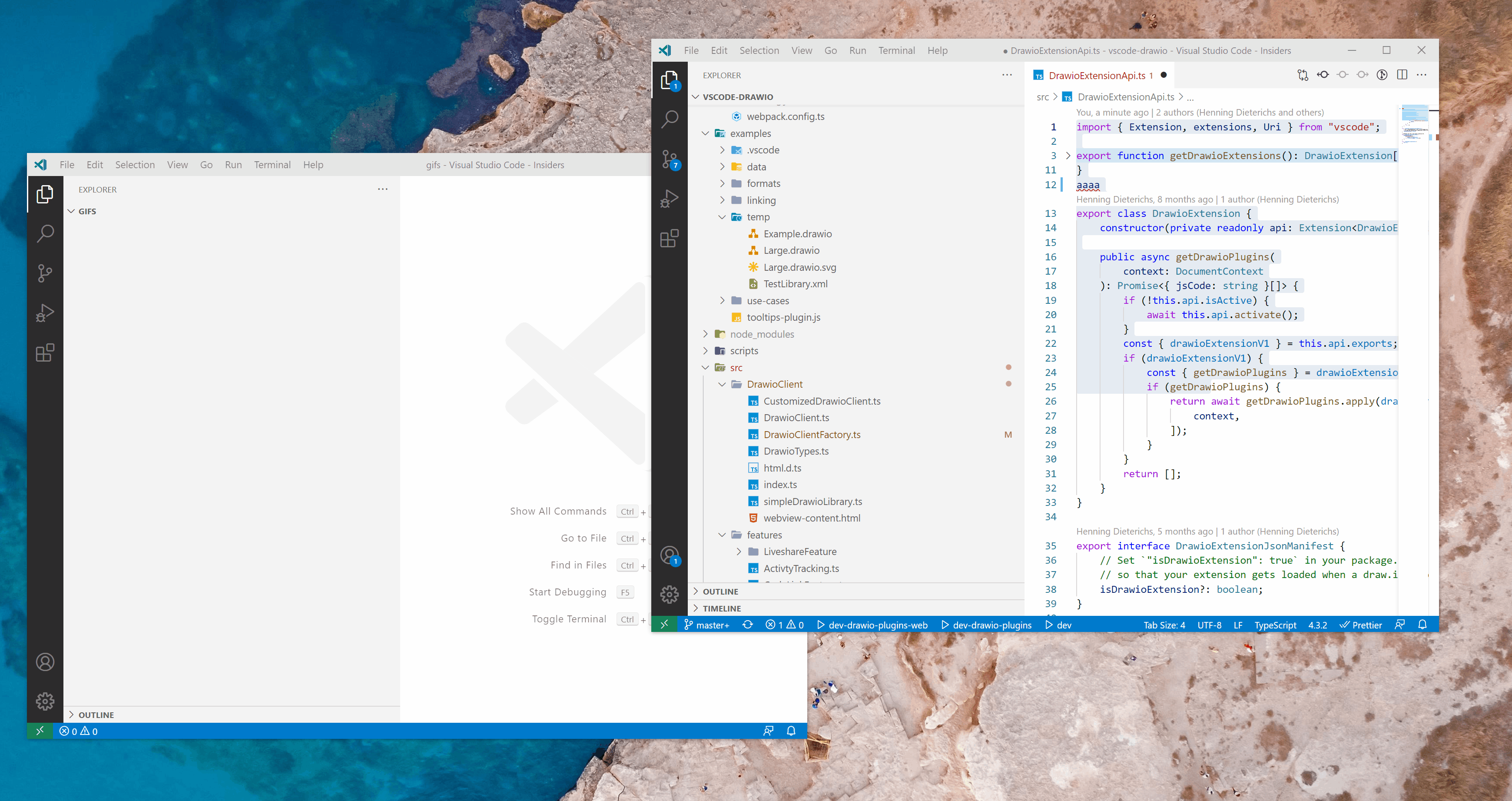
Task: Open Help menu in vscode-drawio window
Action: (937, 50)
